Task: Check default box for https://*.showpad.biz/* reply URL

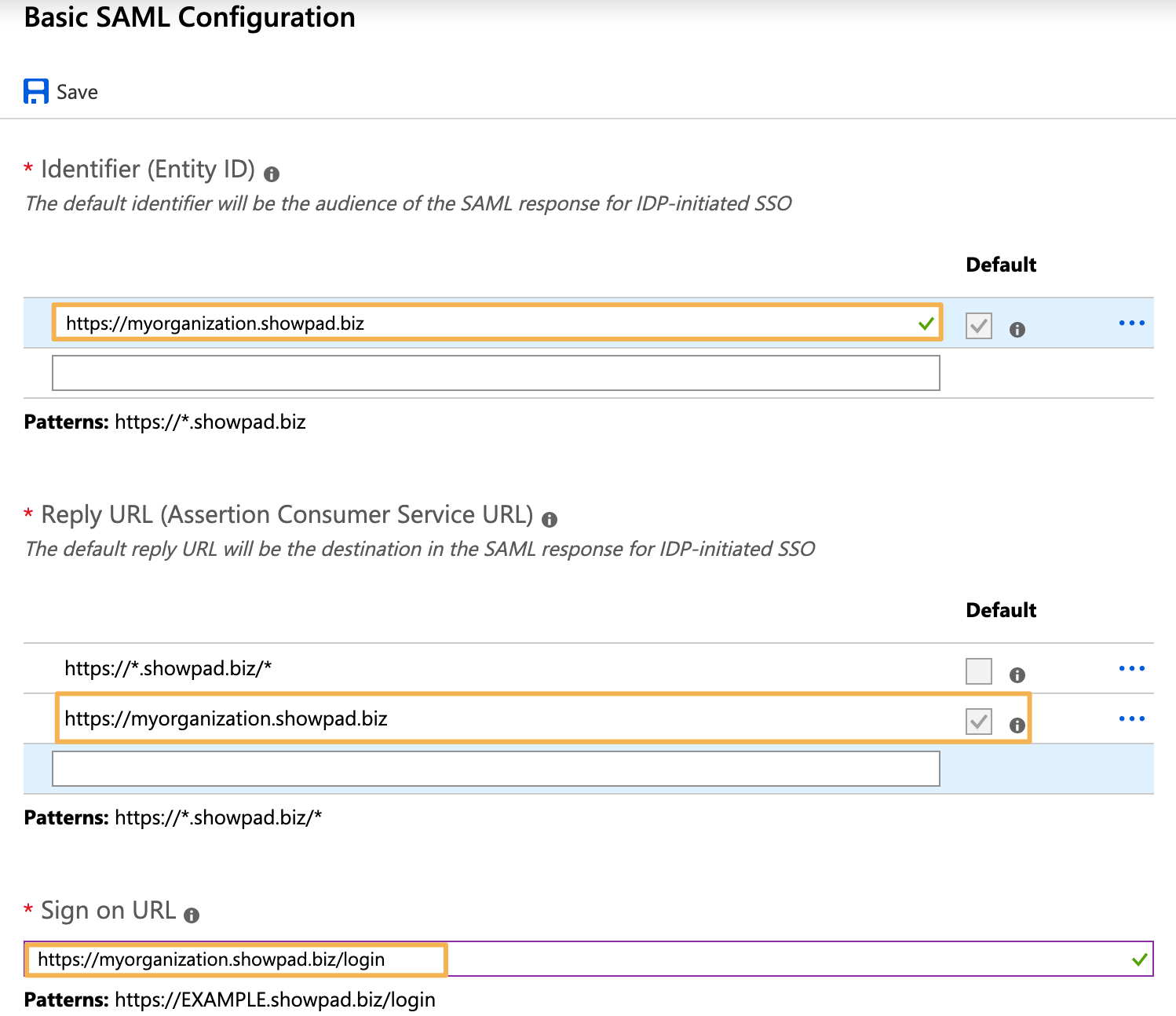Action: click(979, 671)
